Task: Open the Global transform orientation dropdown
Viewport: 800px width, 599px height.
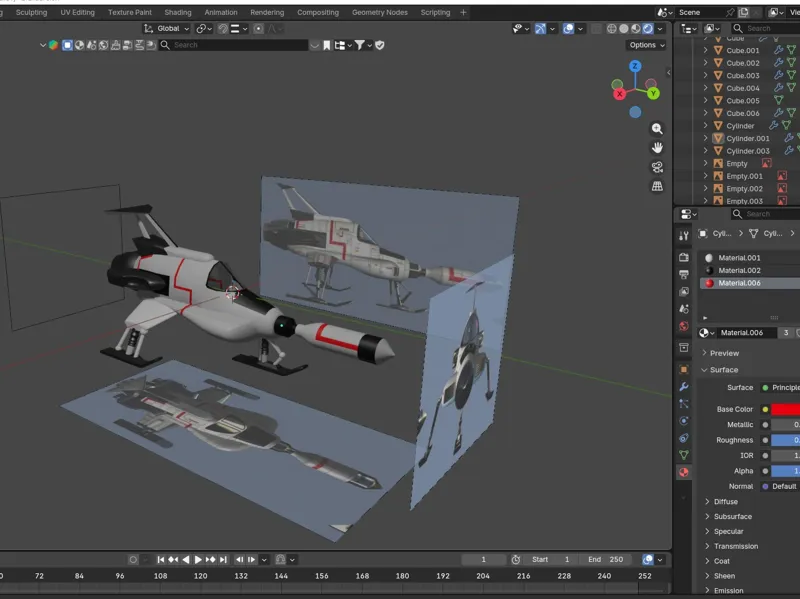Action: (x=166, y=29)
